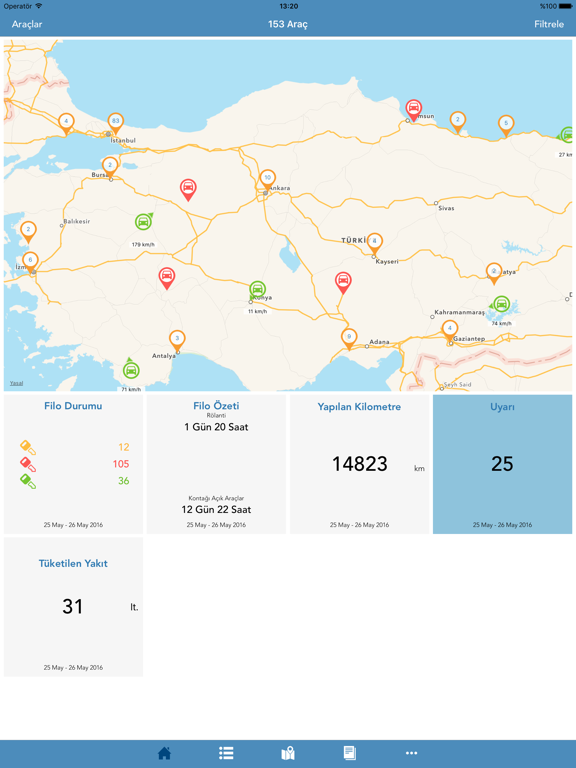Open the Tüketilen Yakıt fuel card
Viewport: 576px width, 768px height.
[73, 607]
